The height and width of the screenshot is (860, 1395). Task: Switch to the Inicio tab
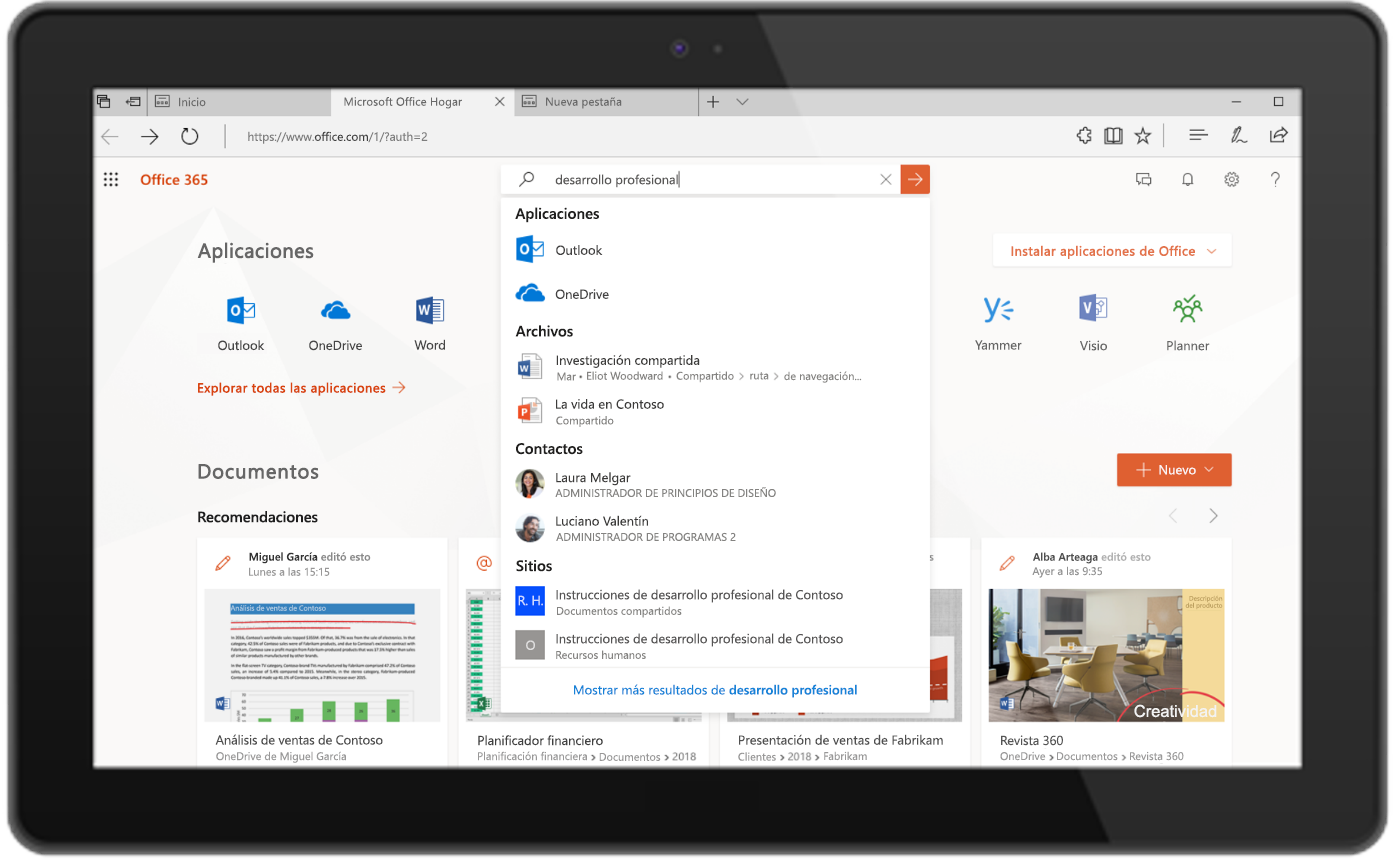pos(238,102)
